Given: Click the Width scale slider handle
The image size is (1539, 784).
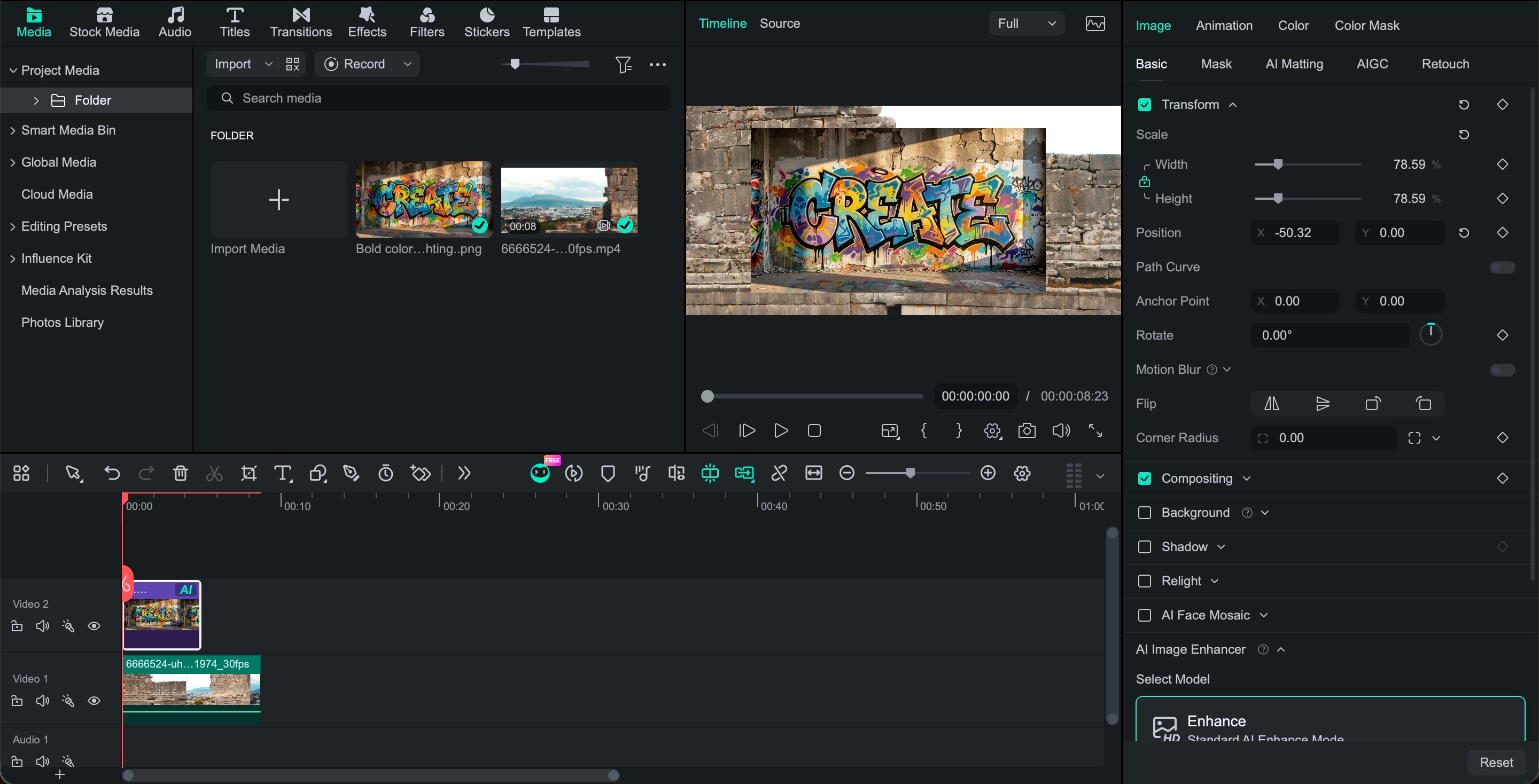Looking at the screenshot, I should [1277, 164].
